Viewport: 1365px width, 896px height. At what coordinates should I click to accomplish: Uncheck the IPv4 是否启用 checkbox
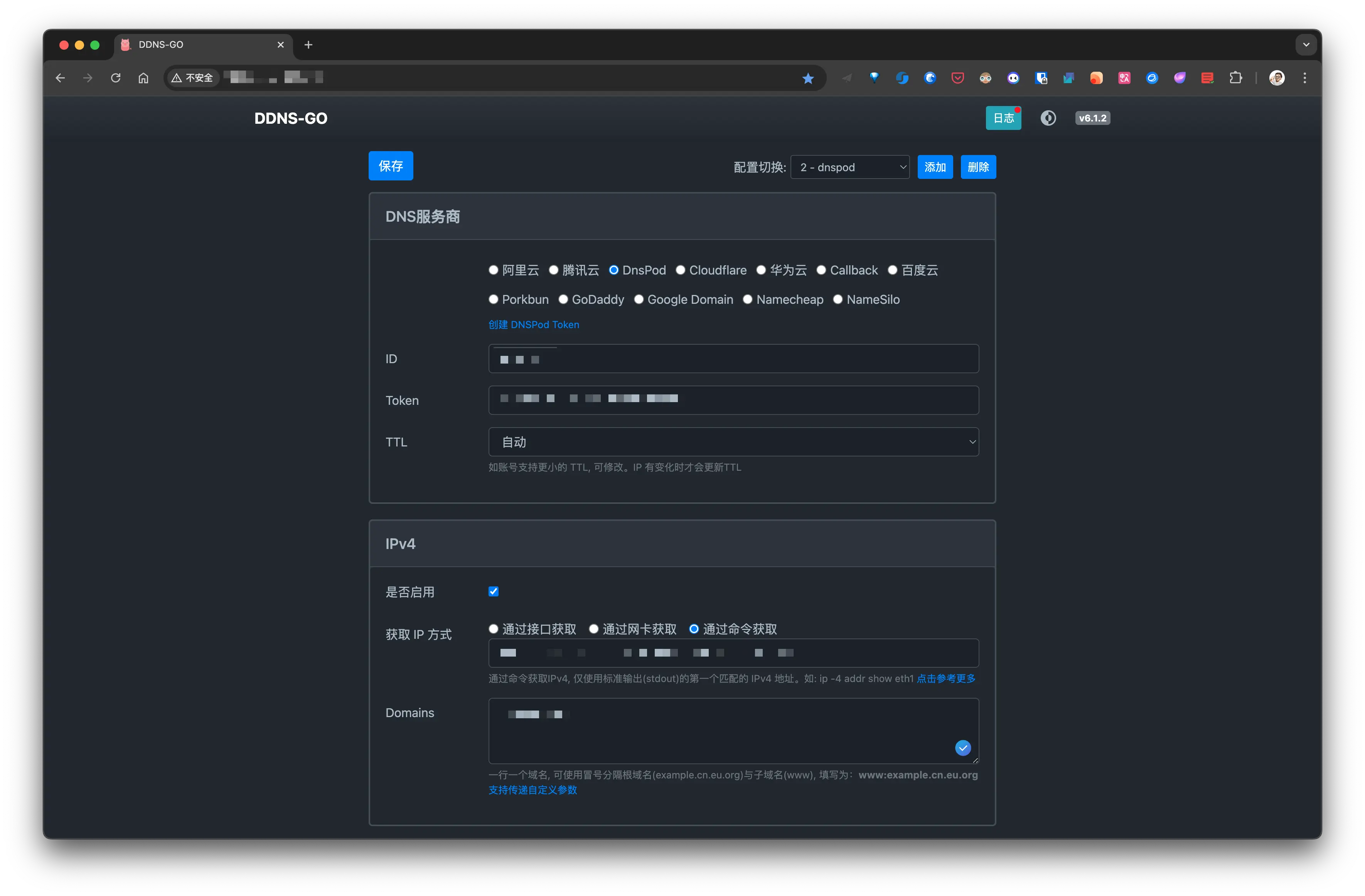(x=493, y=591)
